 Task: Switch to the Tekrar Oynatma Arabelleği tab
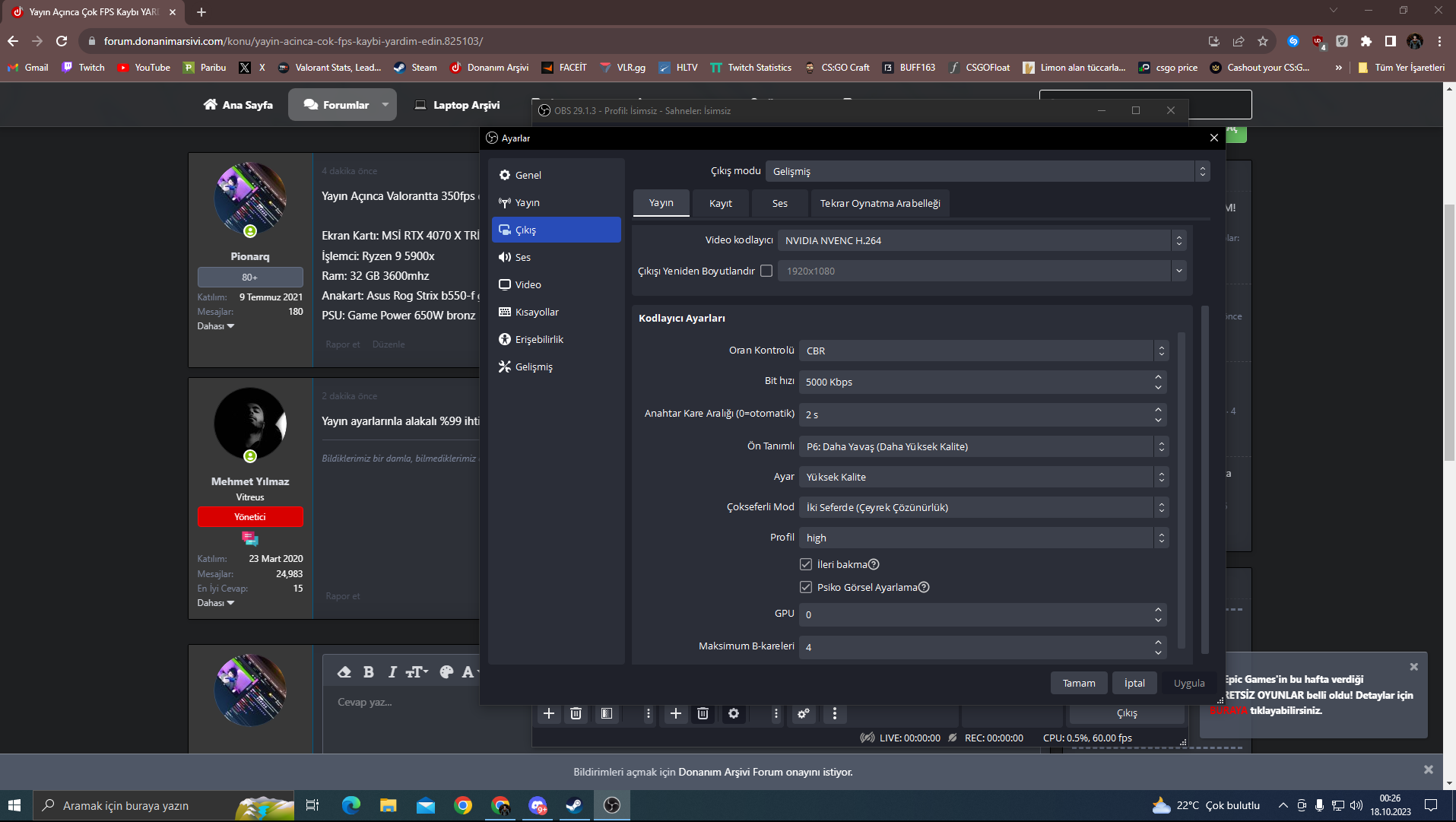tap(880, 203)
